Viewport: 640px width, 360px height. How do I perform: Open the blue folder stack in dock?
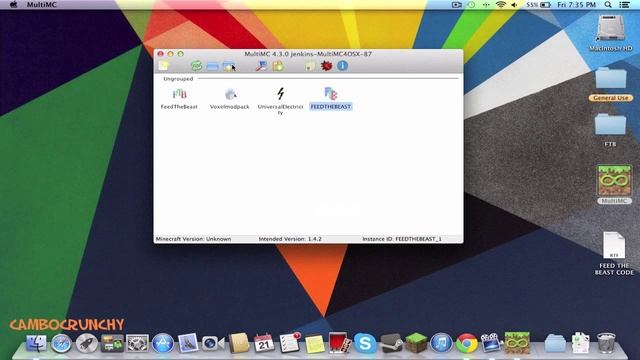556,344
